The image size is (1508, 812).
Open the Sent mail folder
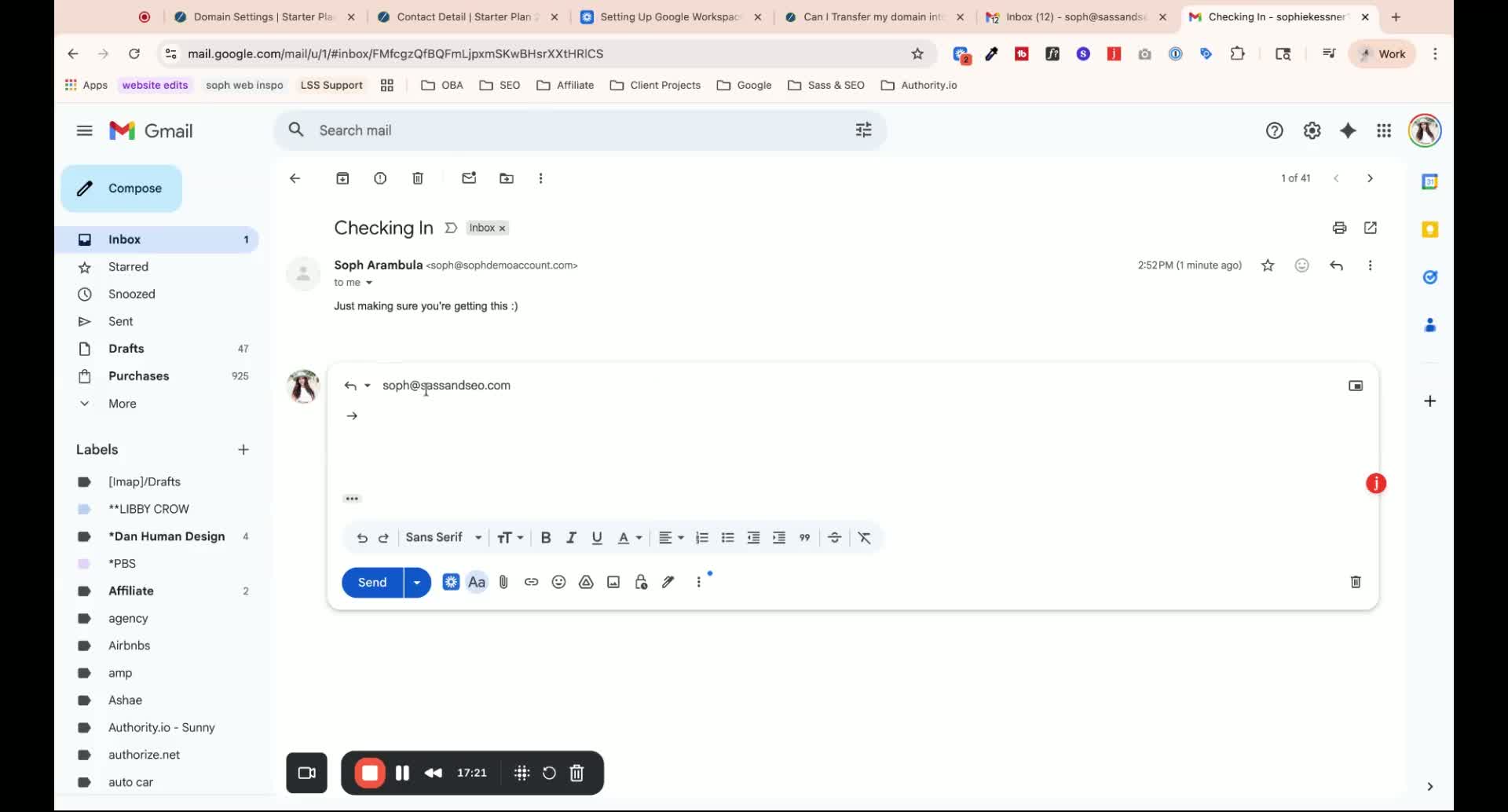(x=120, y=321)
